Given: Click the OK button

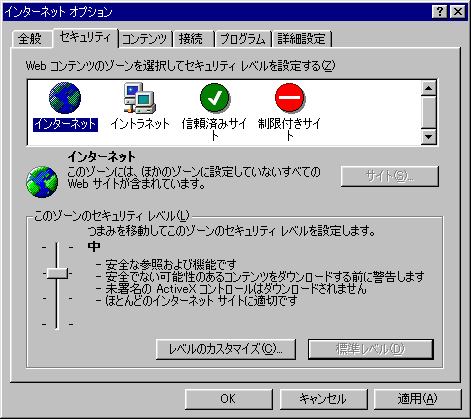Looking at the screenshot, I should click(229, 399).
